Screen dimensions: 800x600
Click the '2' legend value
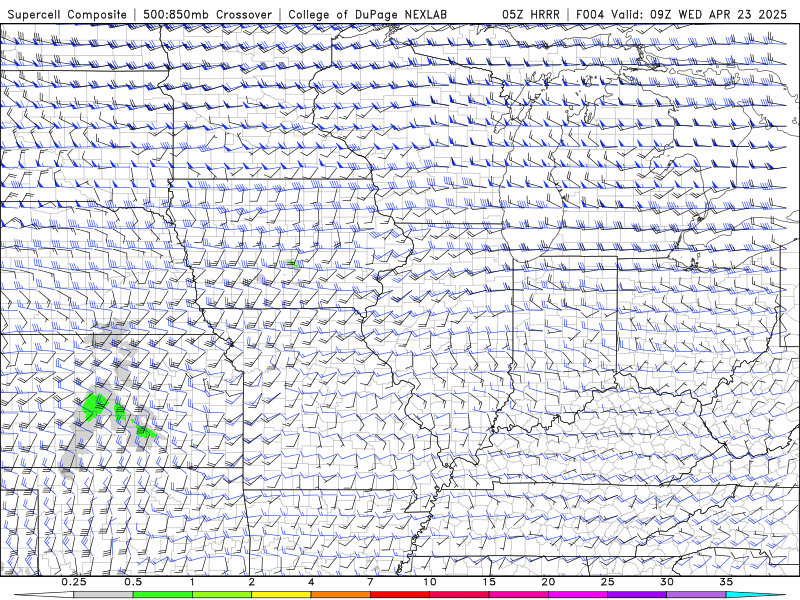pyautogui.click(x=252, y=582)
